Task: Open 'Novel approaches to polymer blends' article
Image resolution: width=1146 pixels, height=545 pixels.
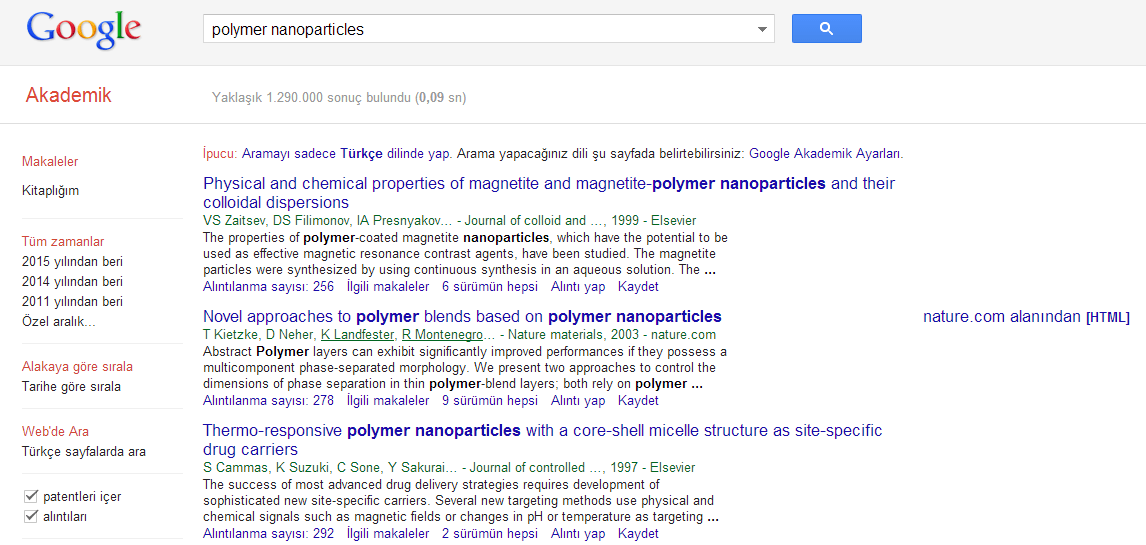Action: pyautogui.click(x=462, y=316)
